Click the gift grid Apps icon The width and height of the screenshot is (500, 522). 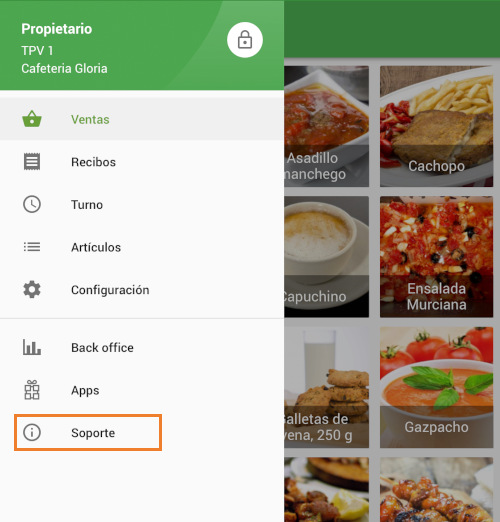pos(32,390)
